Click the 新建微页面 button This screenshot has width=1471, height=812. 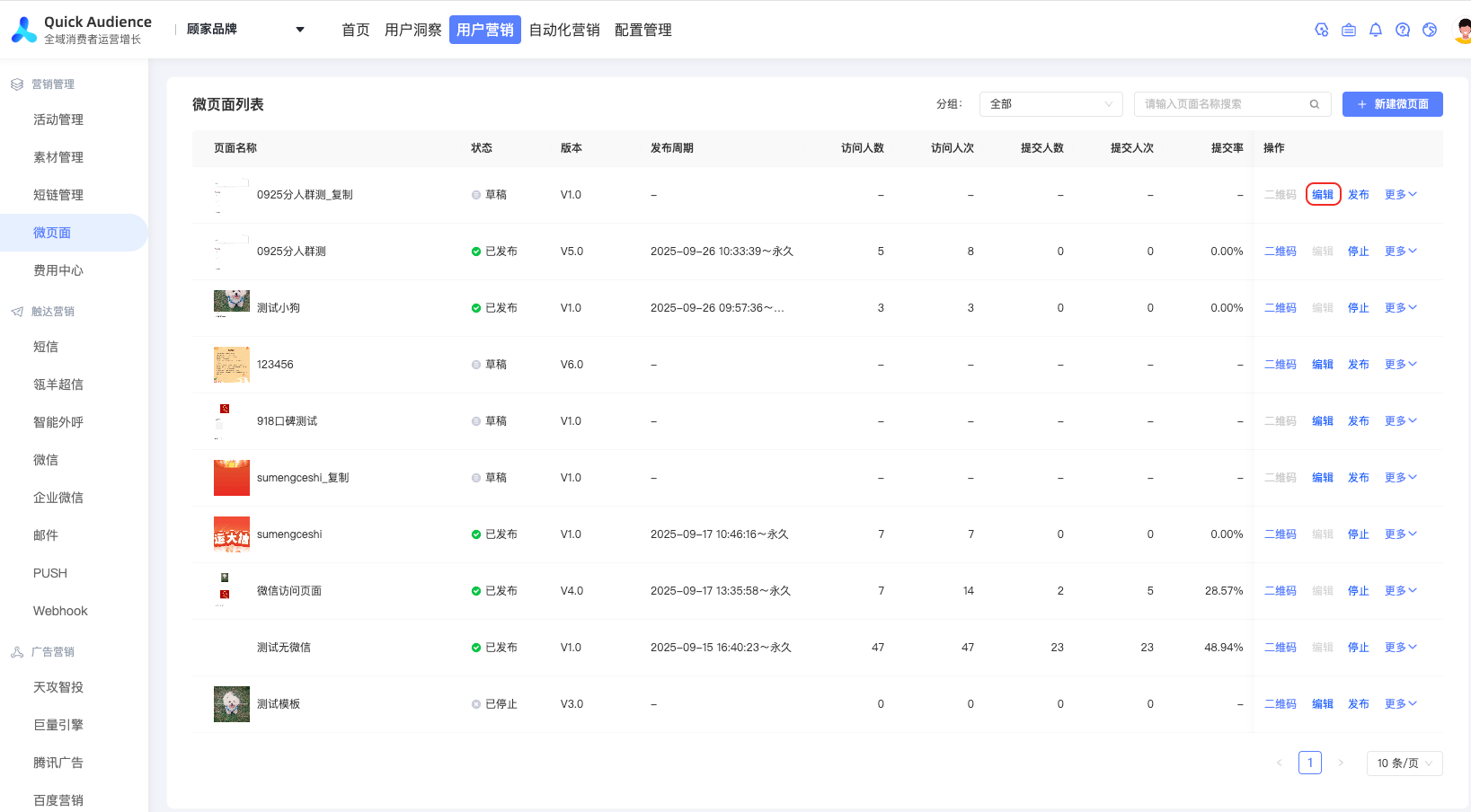(1392, 104)
